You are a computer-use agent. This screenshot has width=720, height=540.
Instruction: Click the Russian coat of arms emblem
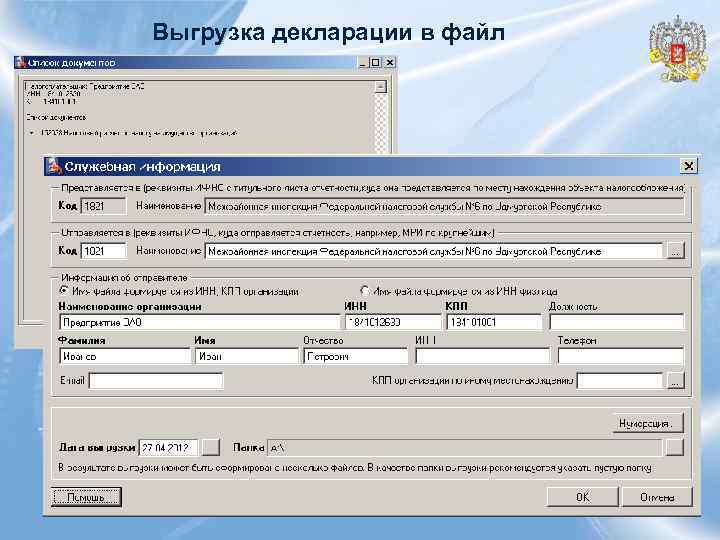678,49
